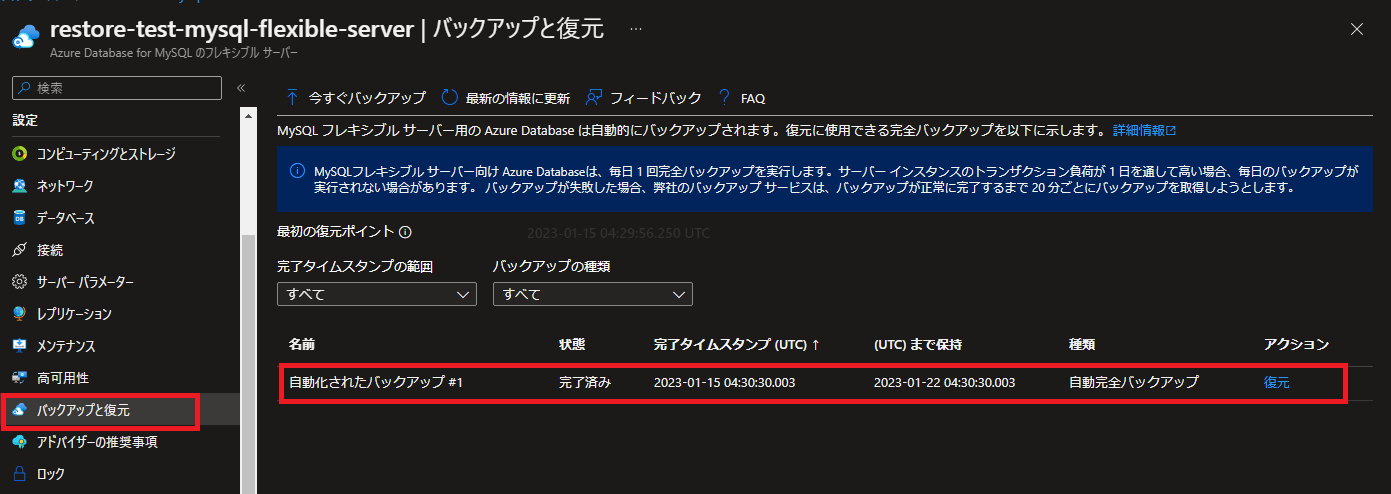Click the 設定 section heading

[x=24, y=120]
